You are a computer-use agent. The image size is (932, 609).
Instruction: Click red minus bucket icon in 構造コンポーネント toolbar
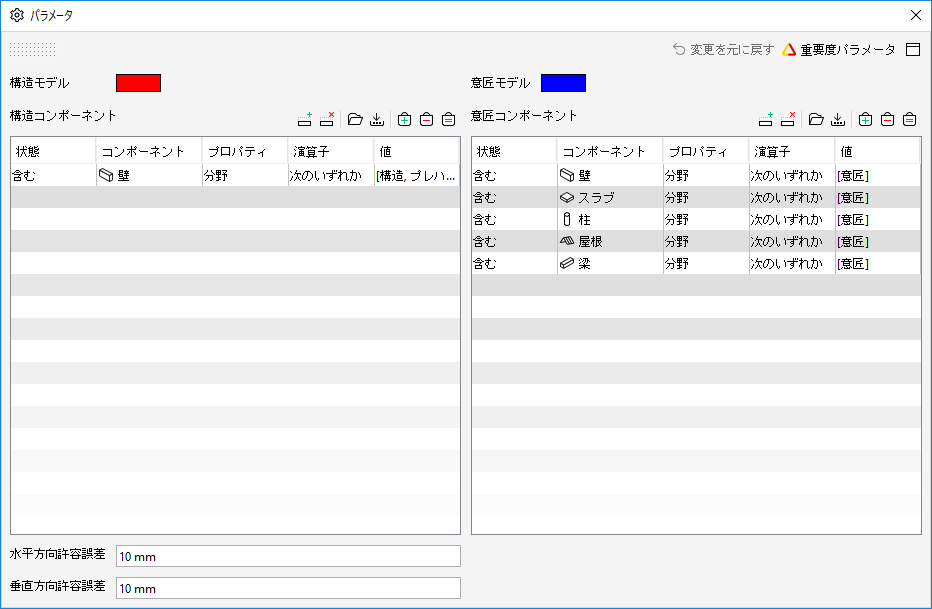pyautogui.click(x=427, y=119)
